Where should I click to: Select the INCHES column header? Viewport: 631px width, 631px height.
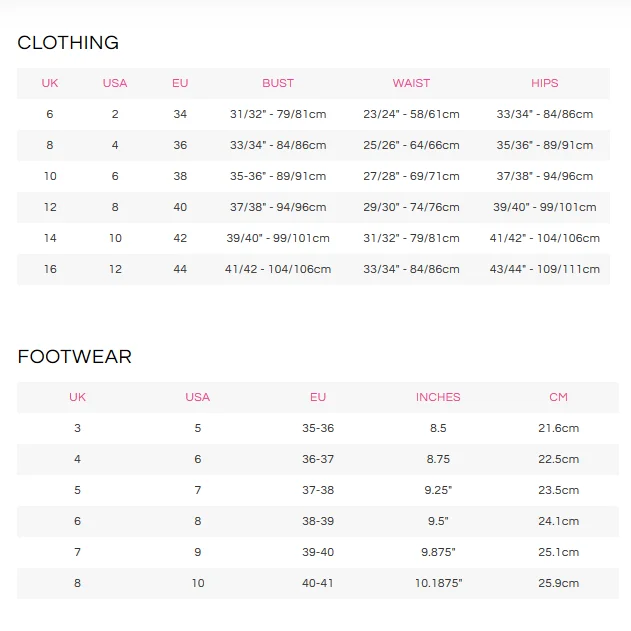pos(438,397)
